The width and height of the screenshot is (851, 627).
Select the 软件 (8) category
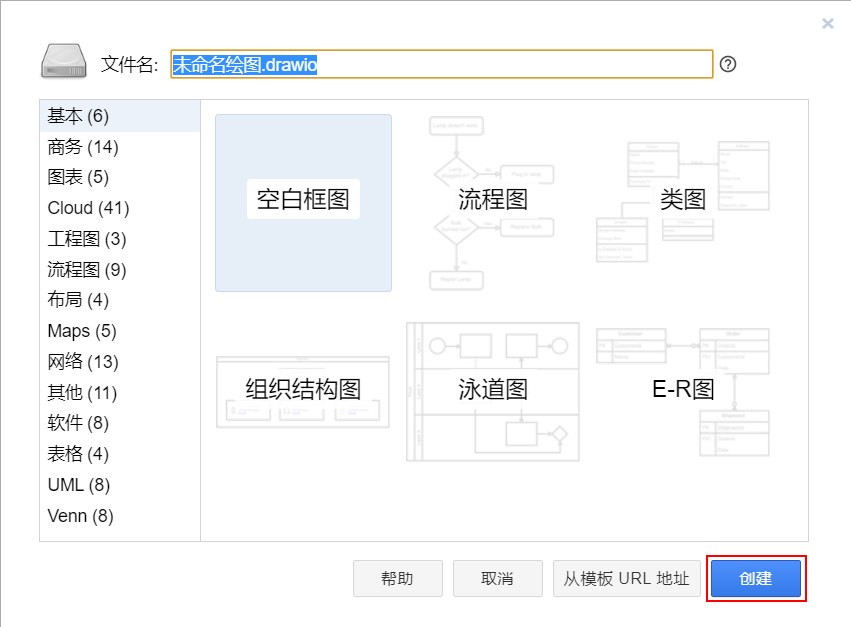(119, 423)
